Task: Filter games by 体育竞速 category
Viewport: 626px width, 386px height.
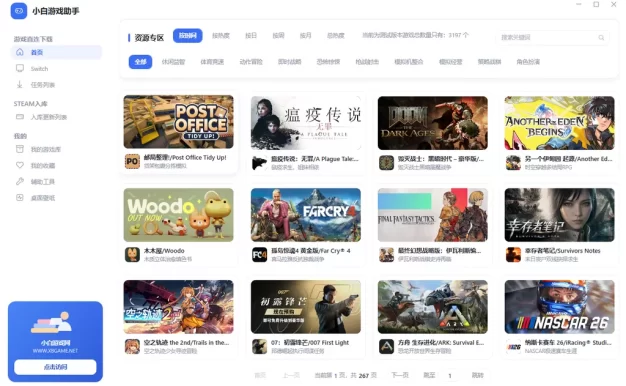Action: coord(212,62)
